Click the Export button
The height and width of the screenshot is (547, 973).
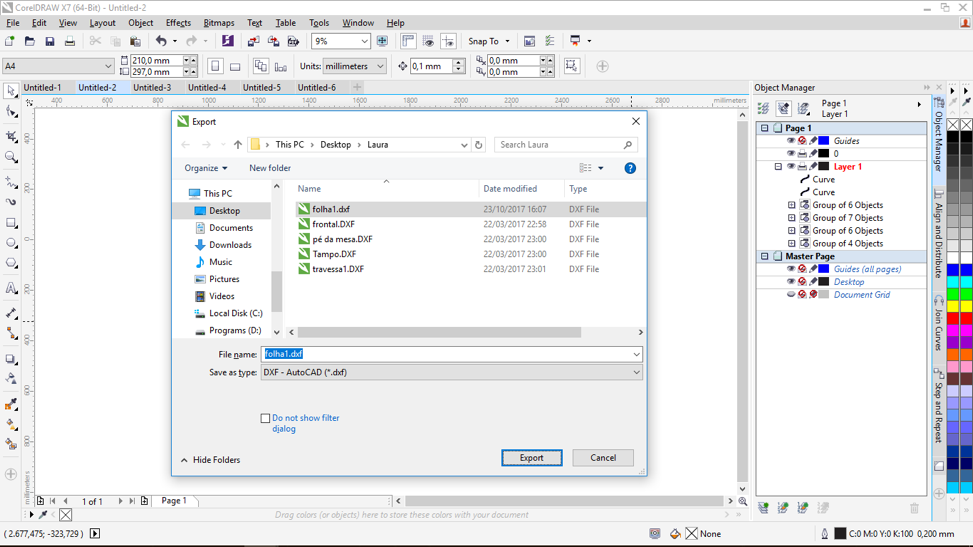click(532, 458)
